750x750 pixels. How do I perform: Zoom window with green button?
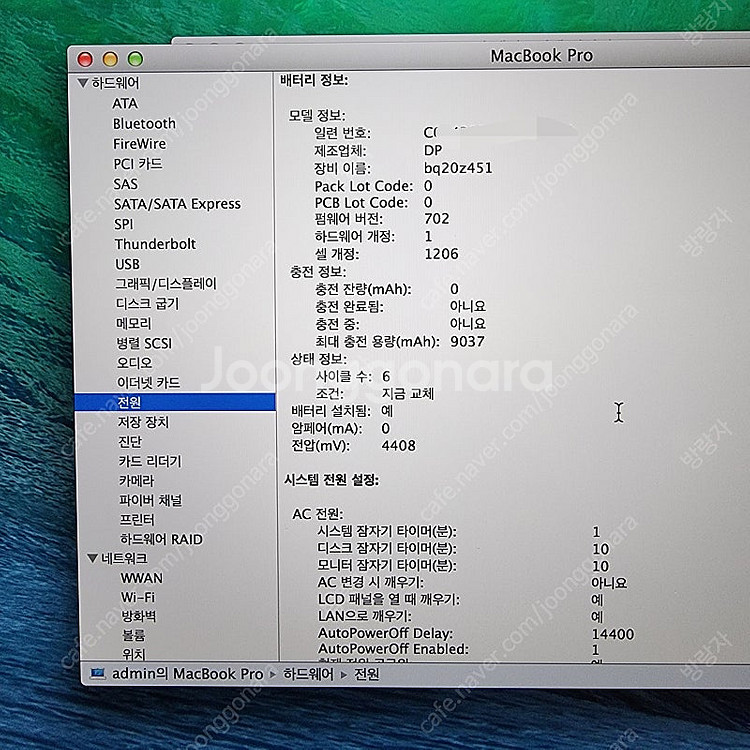(x=136, y=59)
